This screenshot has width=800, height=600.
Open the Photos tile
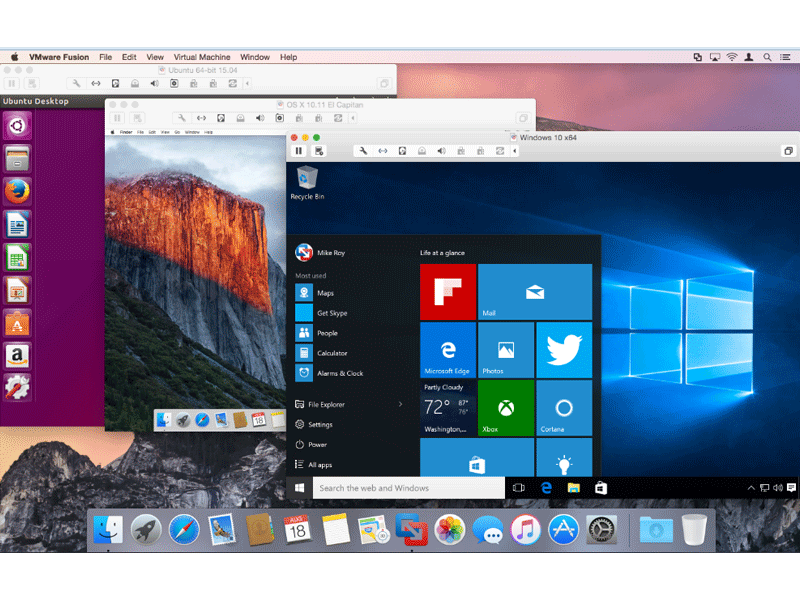[x=506, y=350]
